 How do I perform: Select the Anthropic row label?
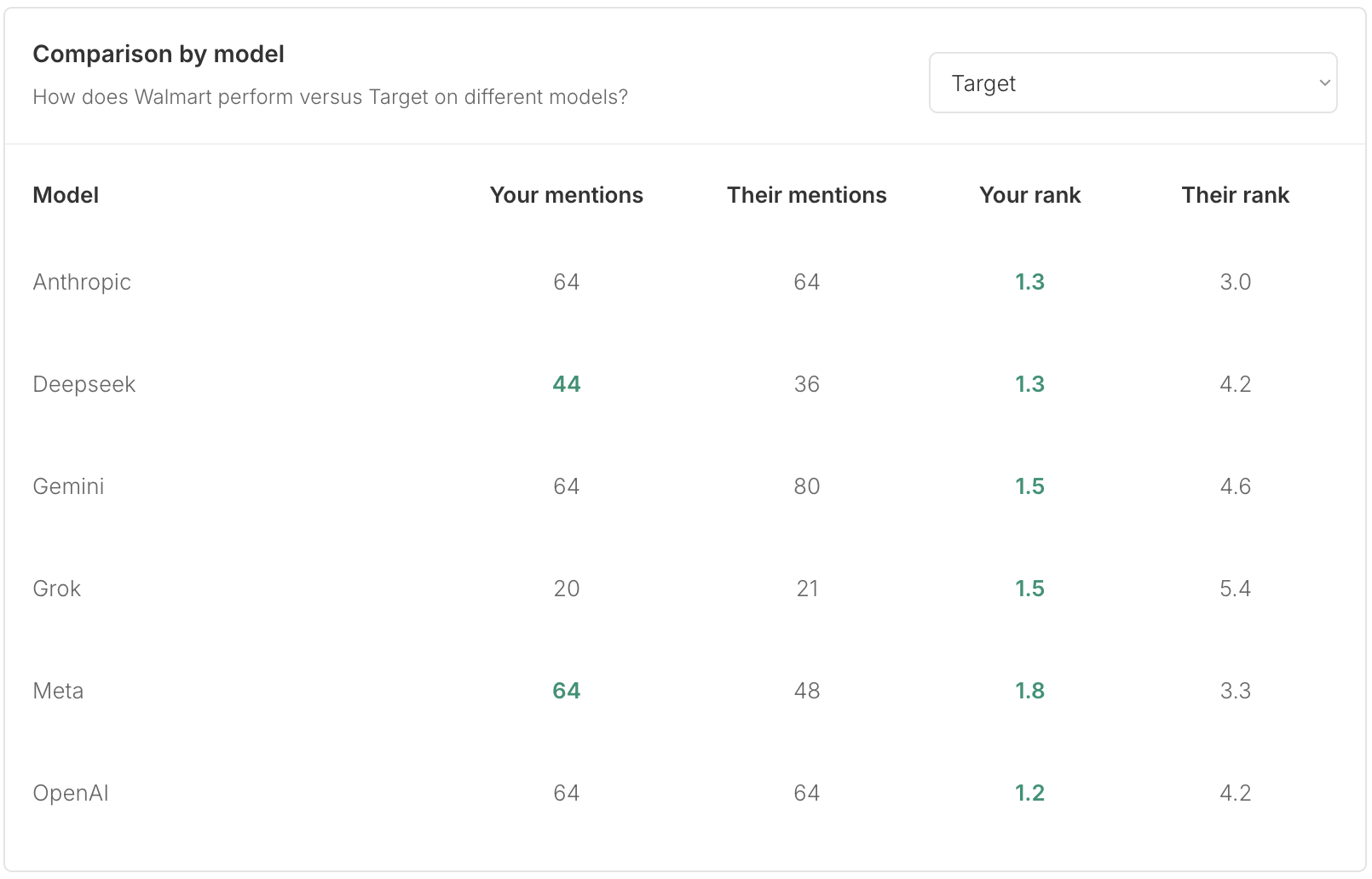tap(82, 282)
